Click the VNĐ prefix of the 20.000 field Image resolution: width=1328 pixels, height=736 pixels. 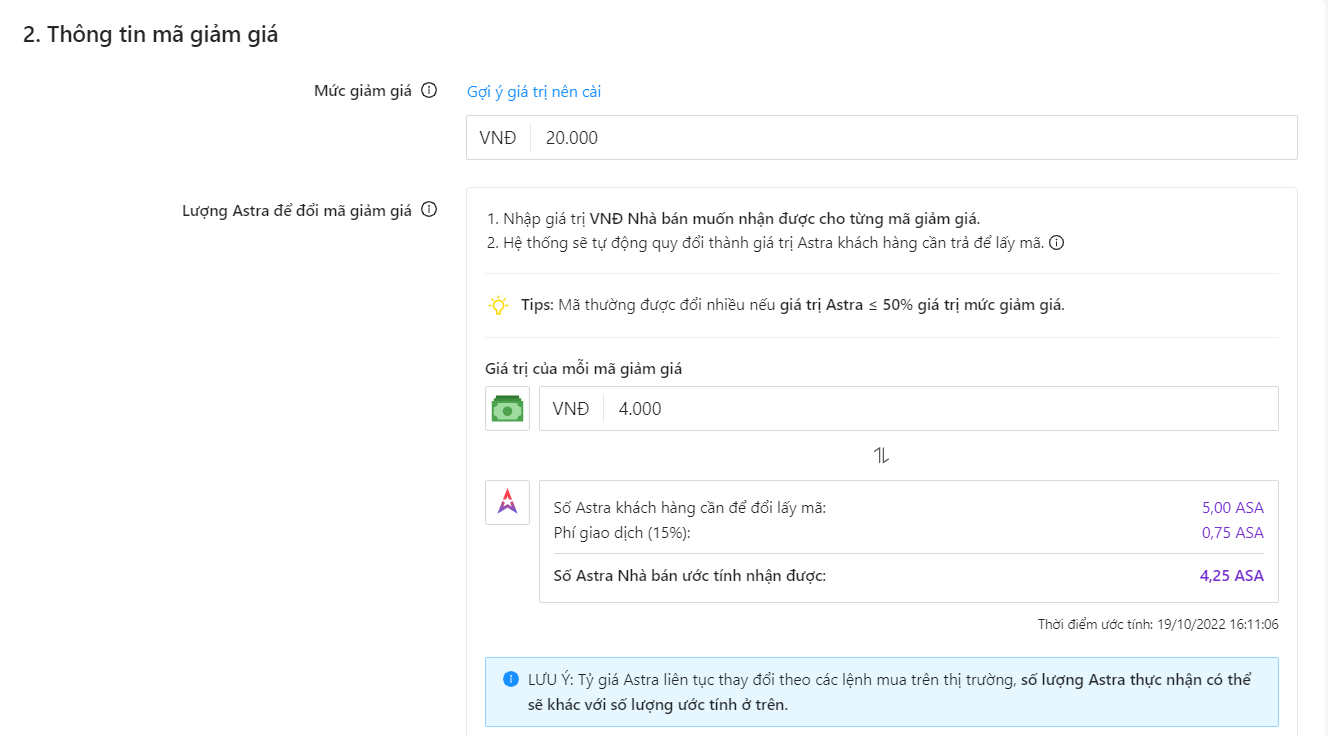click(x=498, y=138)
